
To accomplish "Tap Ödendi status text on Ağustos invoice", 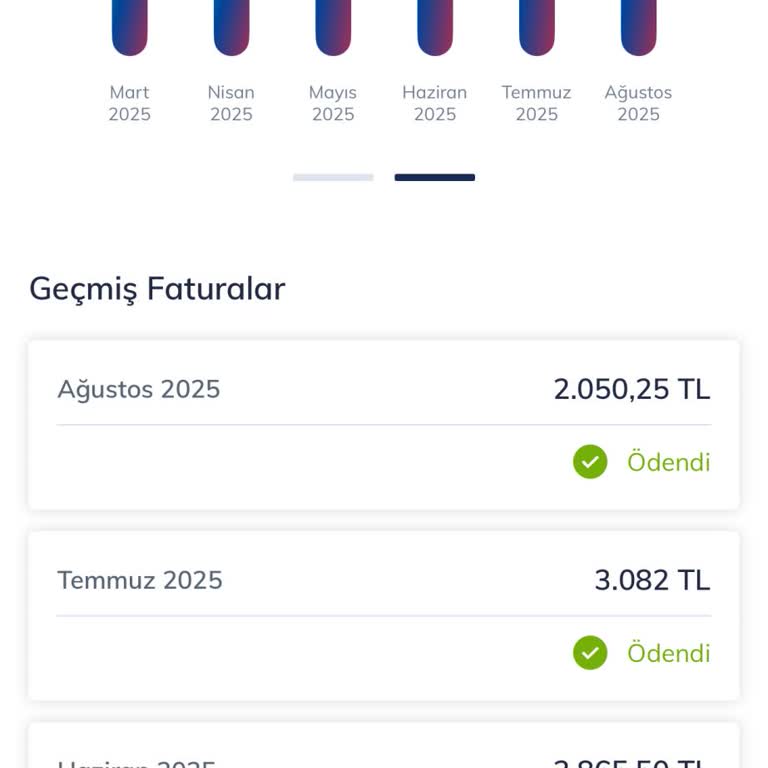I will click(668, 462).
